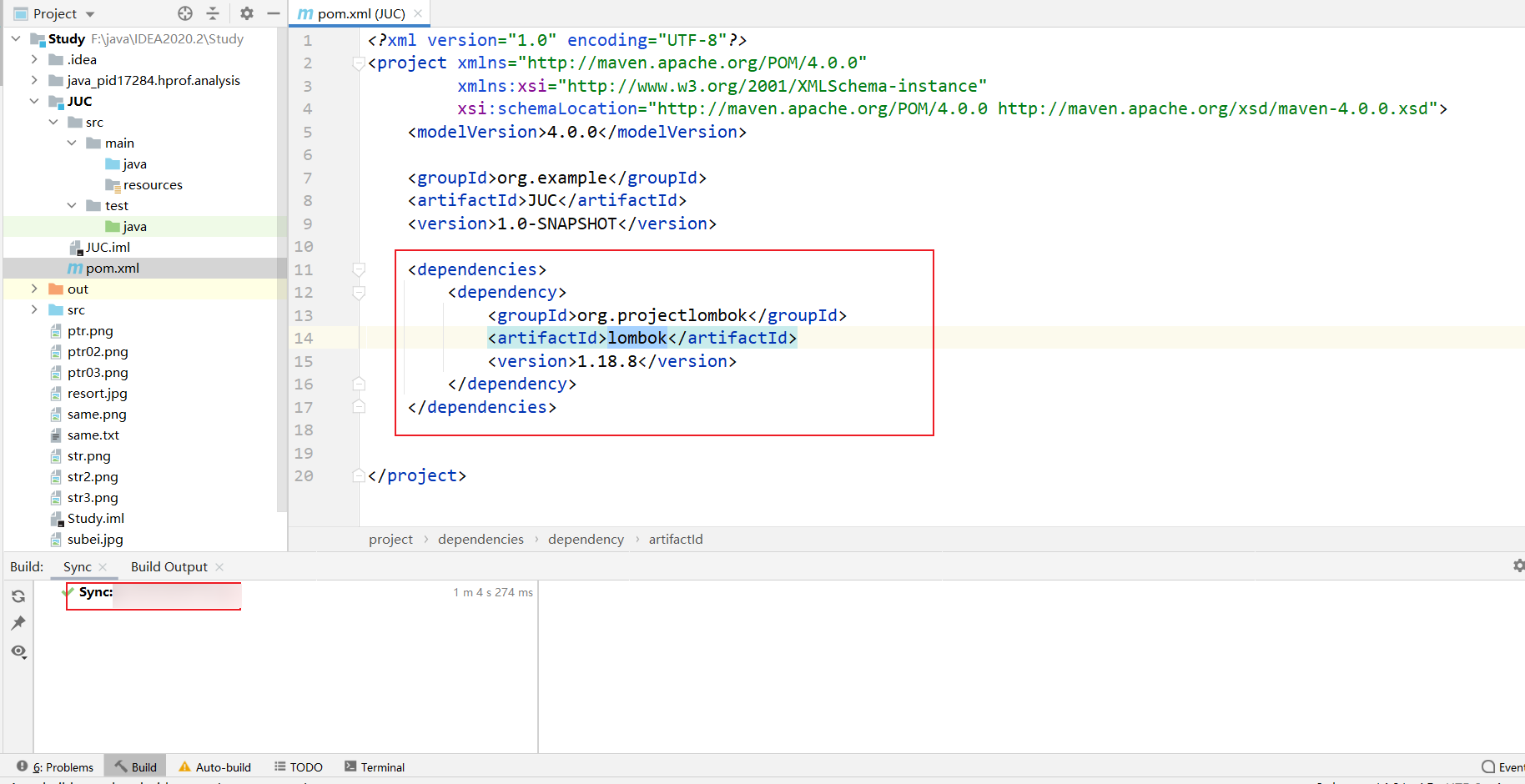Open the Auto-build tool window
Screen dimensions: 1525x784
214,766
